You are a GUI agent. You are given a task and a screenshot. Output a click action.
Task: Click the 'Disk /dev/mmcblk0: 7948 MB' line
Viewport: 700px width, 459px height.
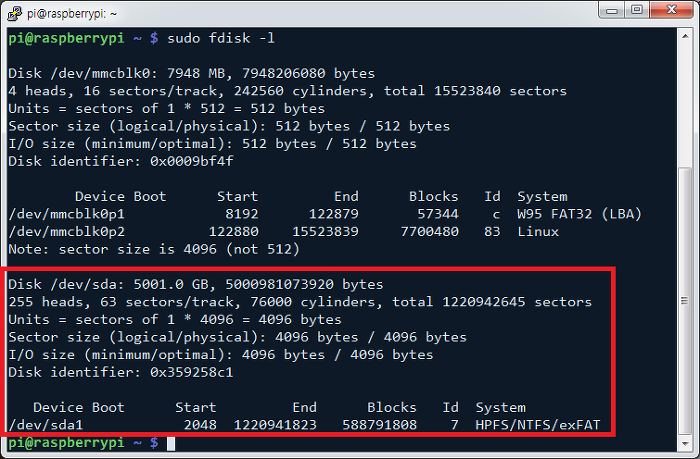[192, 73]
